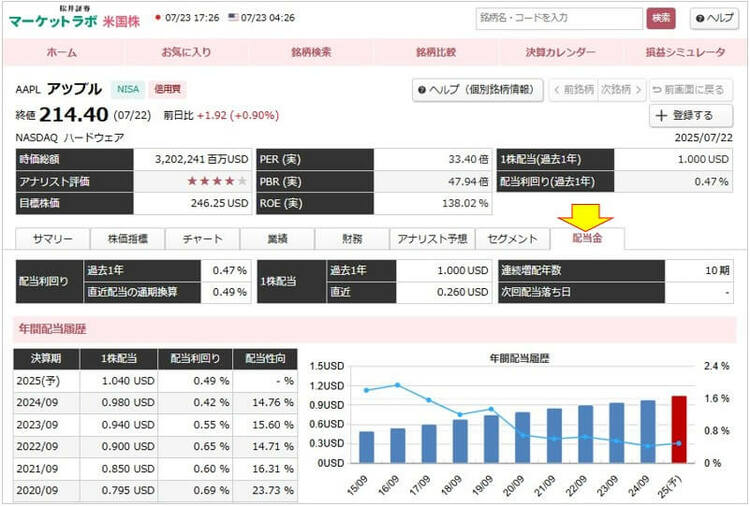The height and width of the screenshot is (506, 750).
Task: Click the ＋登録する button
Action: (x=690, y=115)
